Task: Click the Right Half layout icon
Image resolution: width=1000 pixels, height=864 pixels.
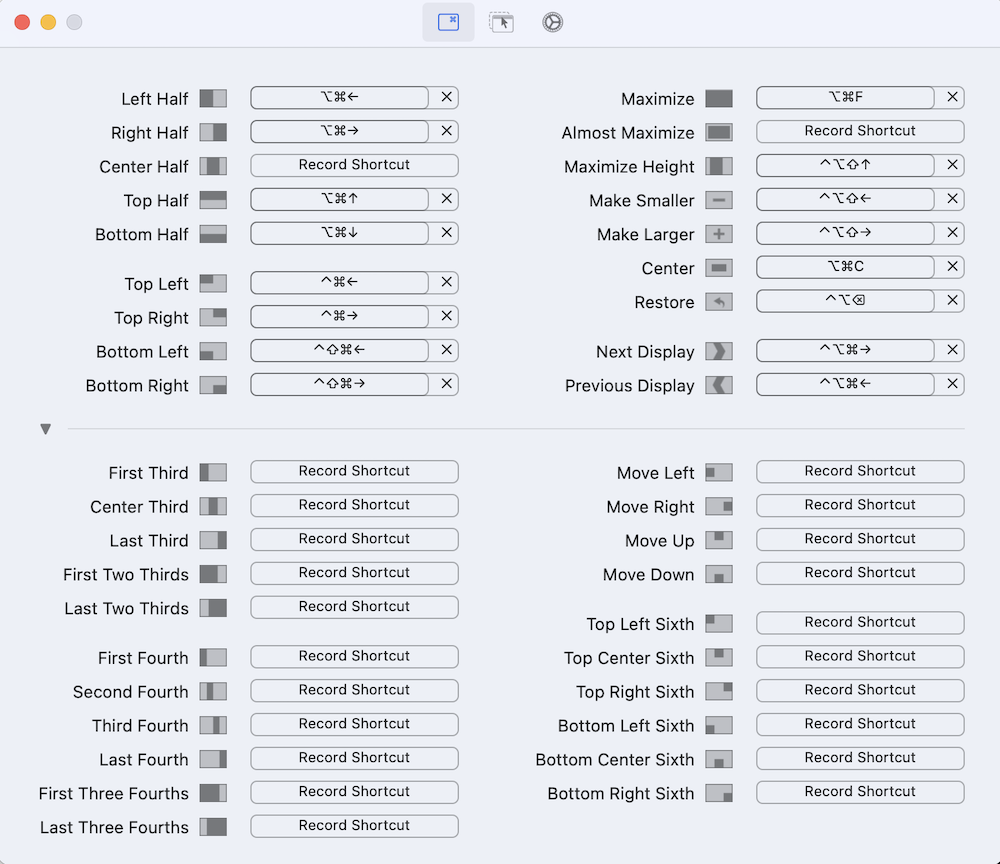Action: pos(213,132)
